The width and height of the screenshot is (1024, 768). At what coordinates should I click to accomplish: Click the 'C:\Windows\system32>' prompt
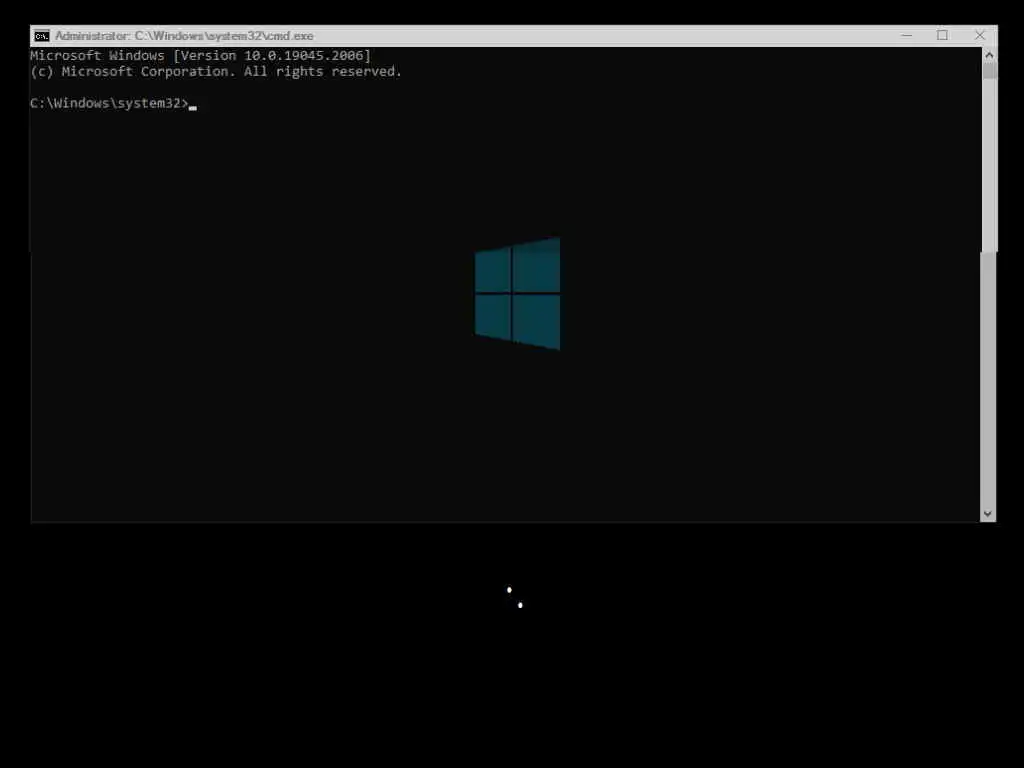point(109,103)
